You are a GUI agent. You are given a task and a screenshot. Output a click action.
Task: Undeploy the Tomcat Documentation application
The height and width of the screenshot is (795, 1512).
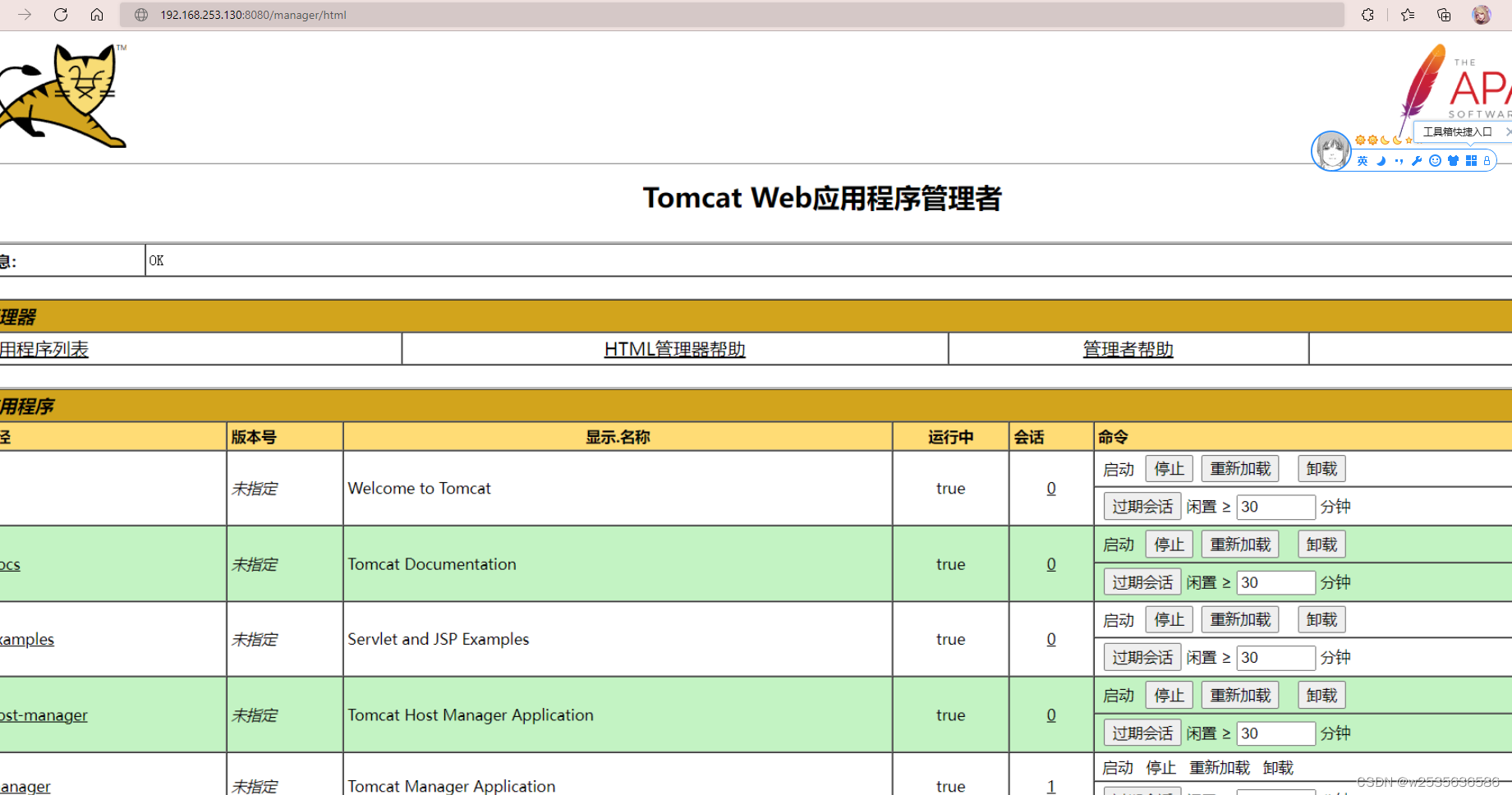[1321, 545]
